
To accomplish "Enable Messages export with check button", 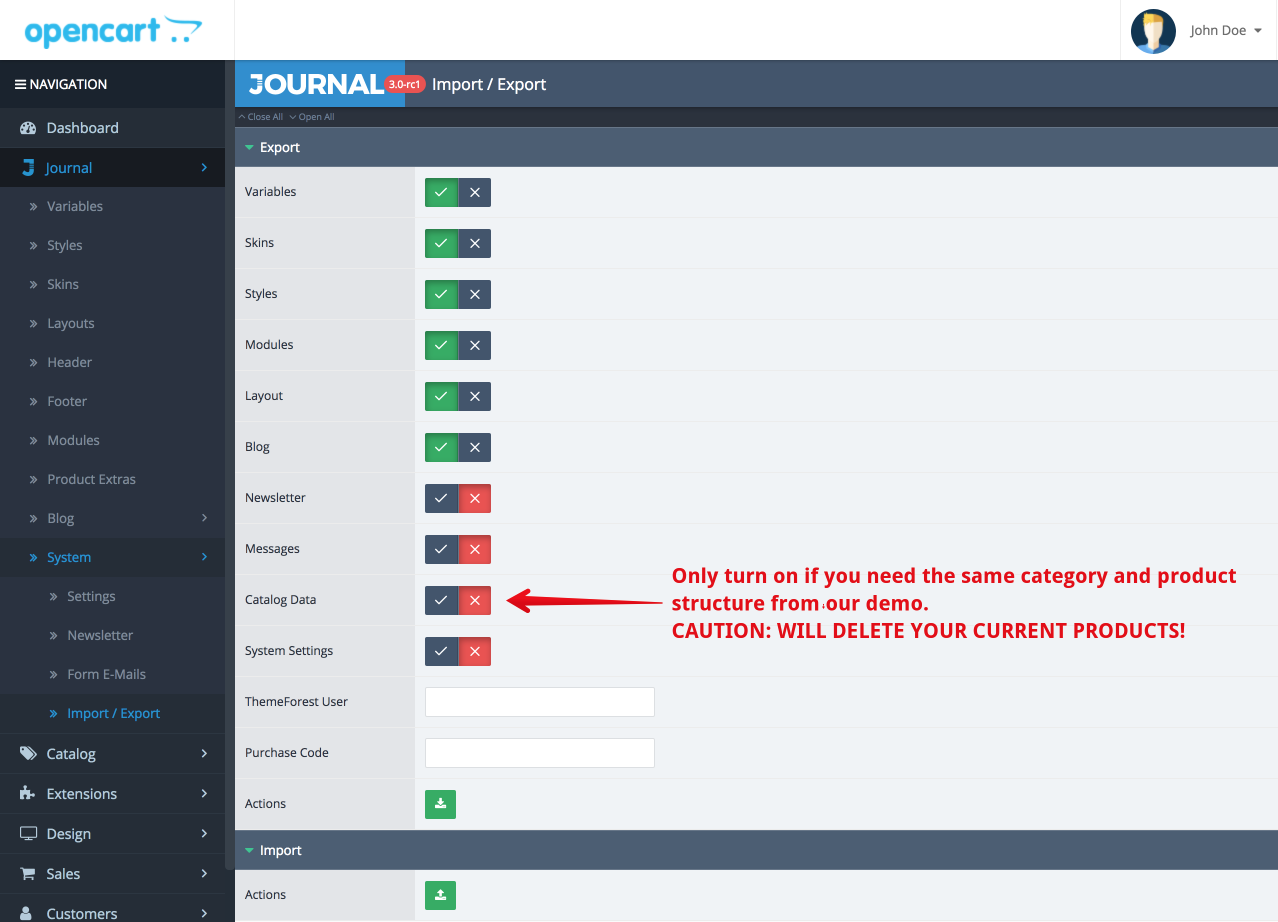I will coord(441,549).
